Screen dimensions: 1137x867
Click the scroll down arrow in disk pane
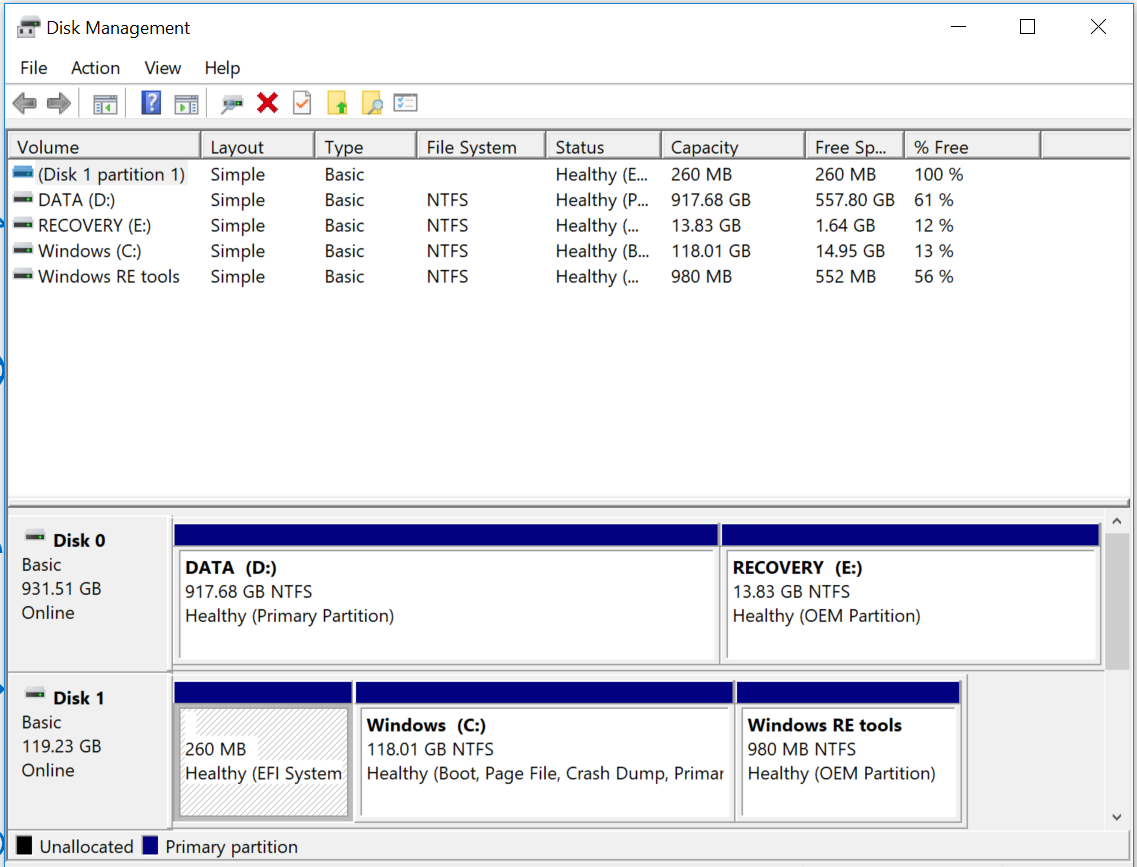coord(1117,817)
